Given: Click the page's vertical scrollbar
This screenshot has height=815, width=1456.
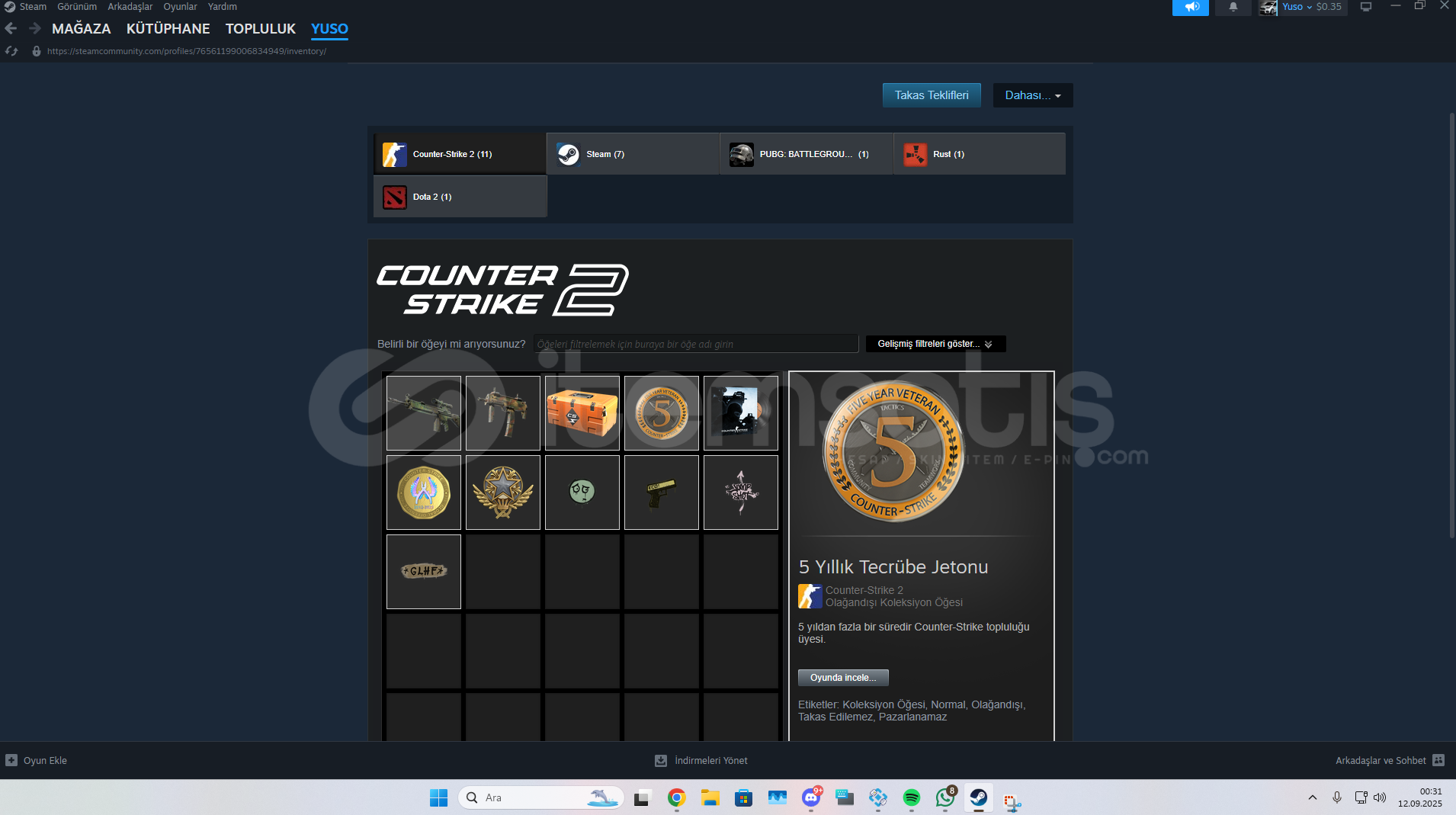Looking at the screenshot, I should point(1451,326).
